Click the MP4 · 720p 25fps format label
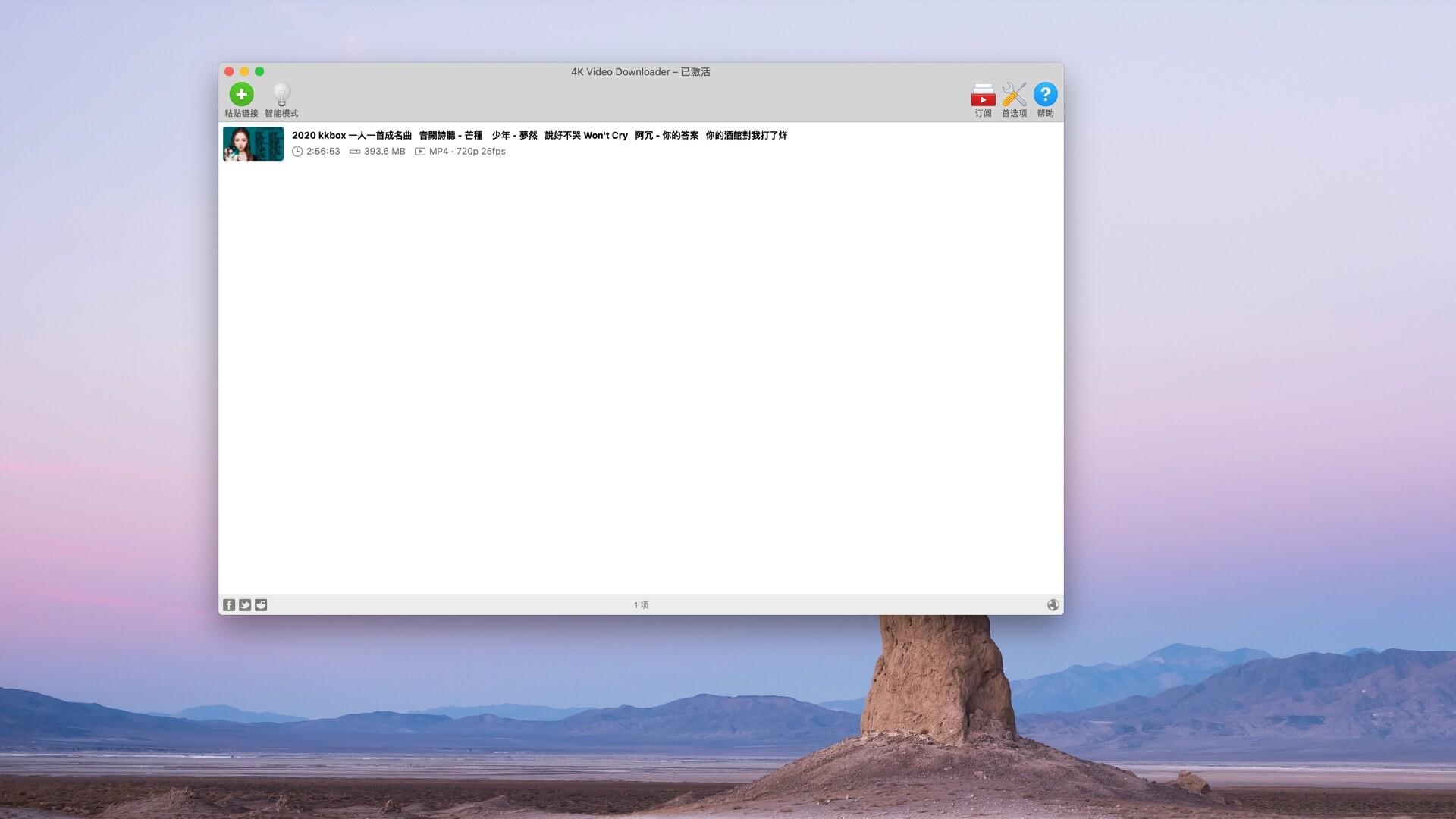This screenshot has width=1456, height=819. click(466, 152)
